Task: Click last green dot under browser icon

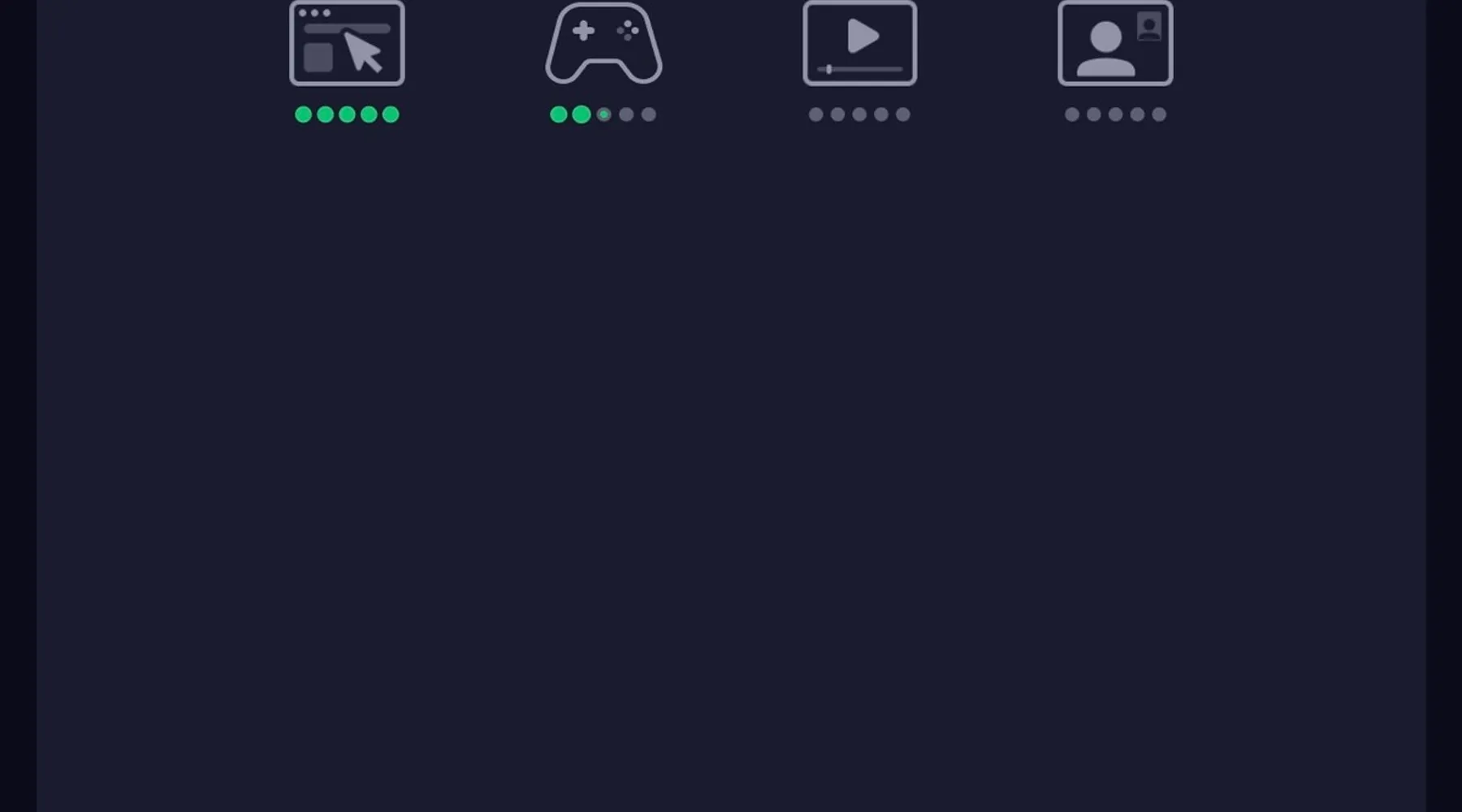Action: pyautogui.click(x=391, y=114)
